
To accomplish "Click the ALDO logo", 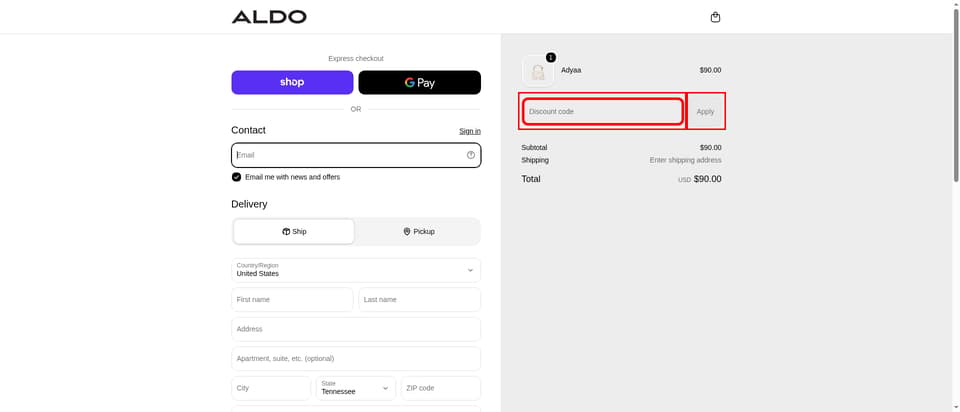I will tap(269, 17).
